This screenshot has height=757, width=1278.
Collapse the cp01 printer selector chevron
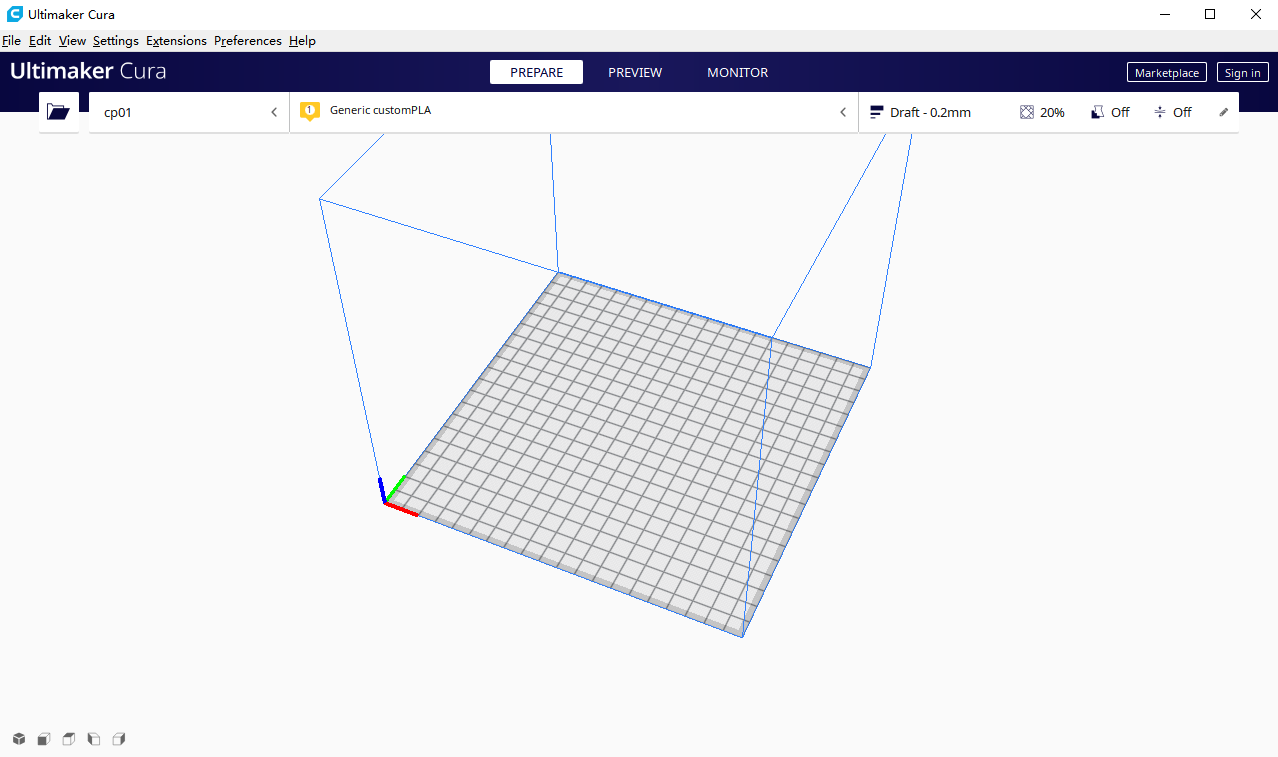pos(273,112)
